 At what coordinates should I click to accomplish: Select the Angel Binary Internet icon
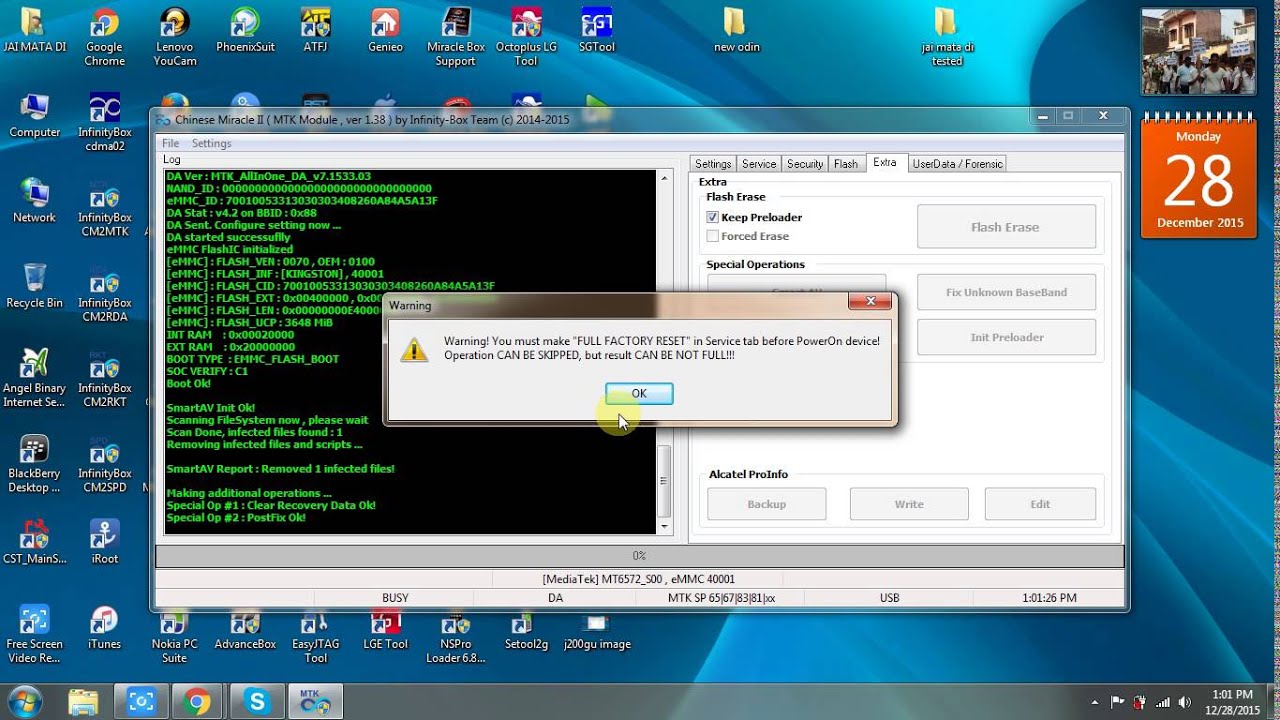pyautogui.click(x=34, y=379)
